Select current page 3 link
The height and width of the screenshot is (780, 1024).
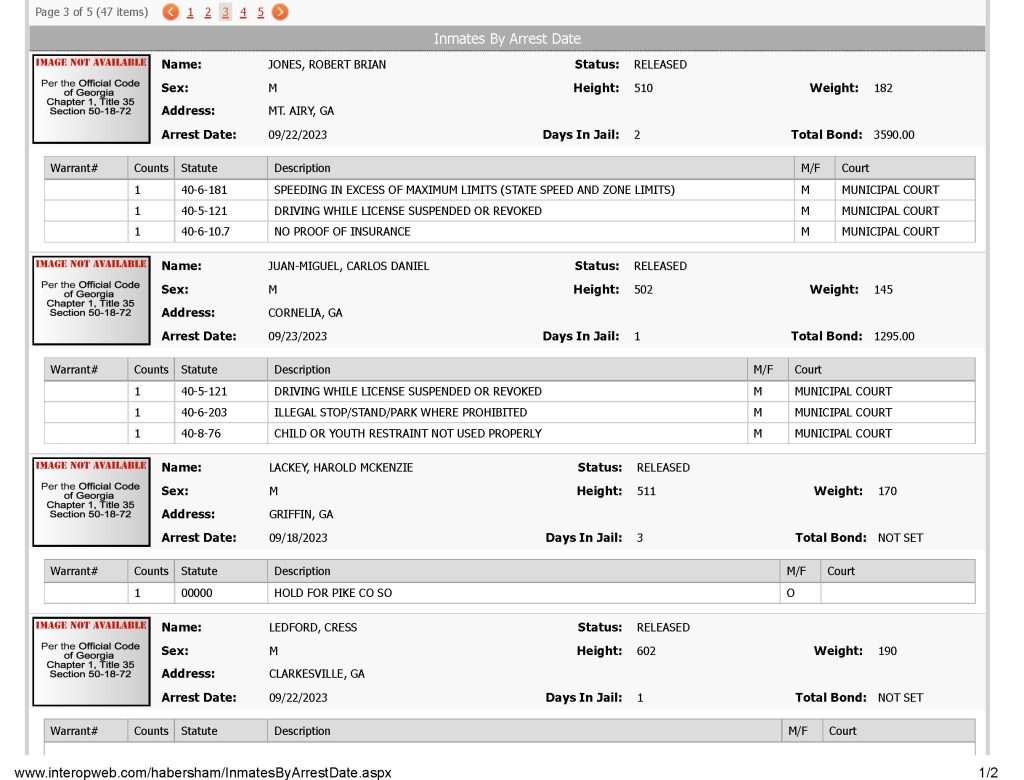tap(225, 12)
